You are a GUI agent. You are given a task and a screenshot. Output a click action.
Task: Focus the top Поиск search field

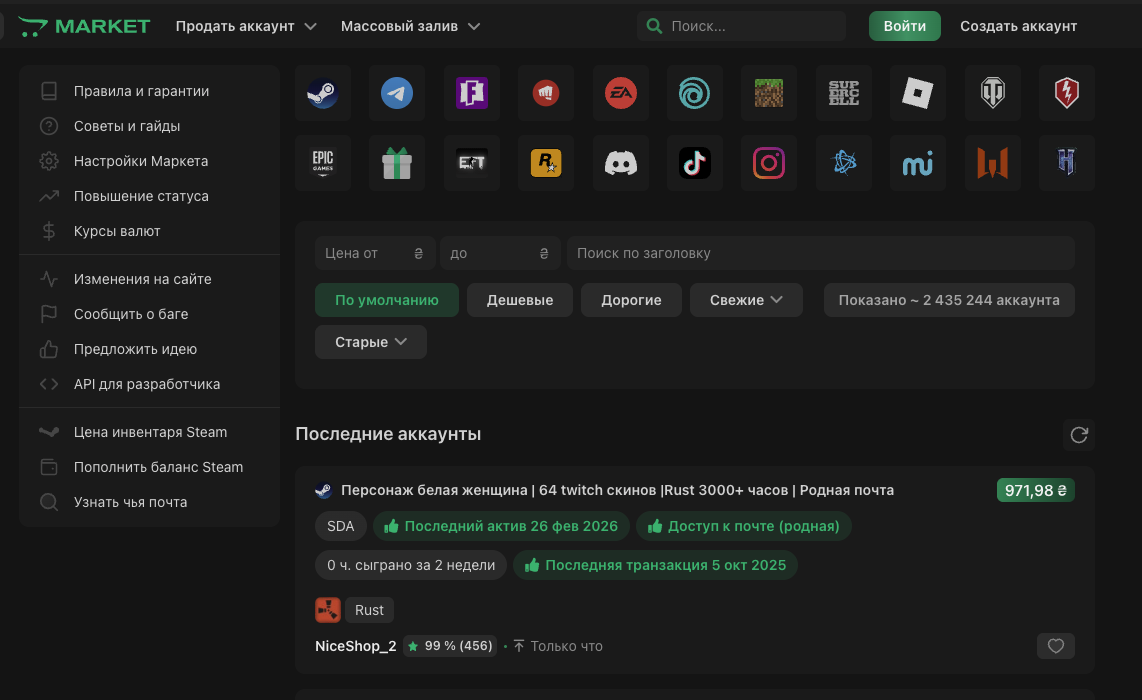pos(741,26)
